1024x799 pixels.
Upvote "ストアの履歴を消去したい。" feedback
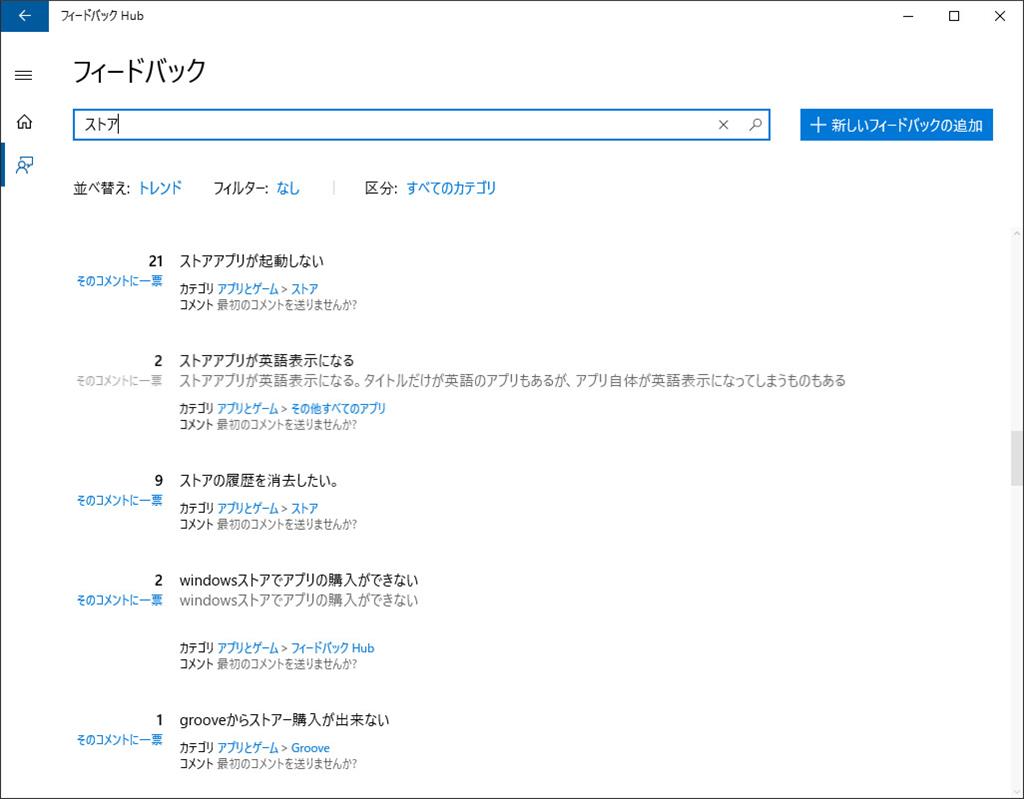[x=120, y=500]
